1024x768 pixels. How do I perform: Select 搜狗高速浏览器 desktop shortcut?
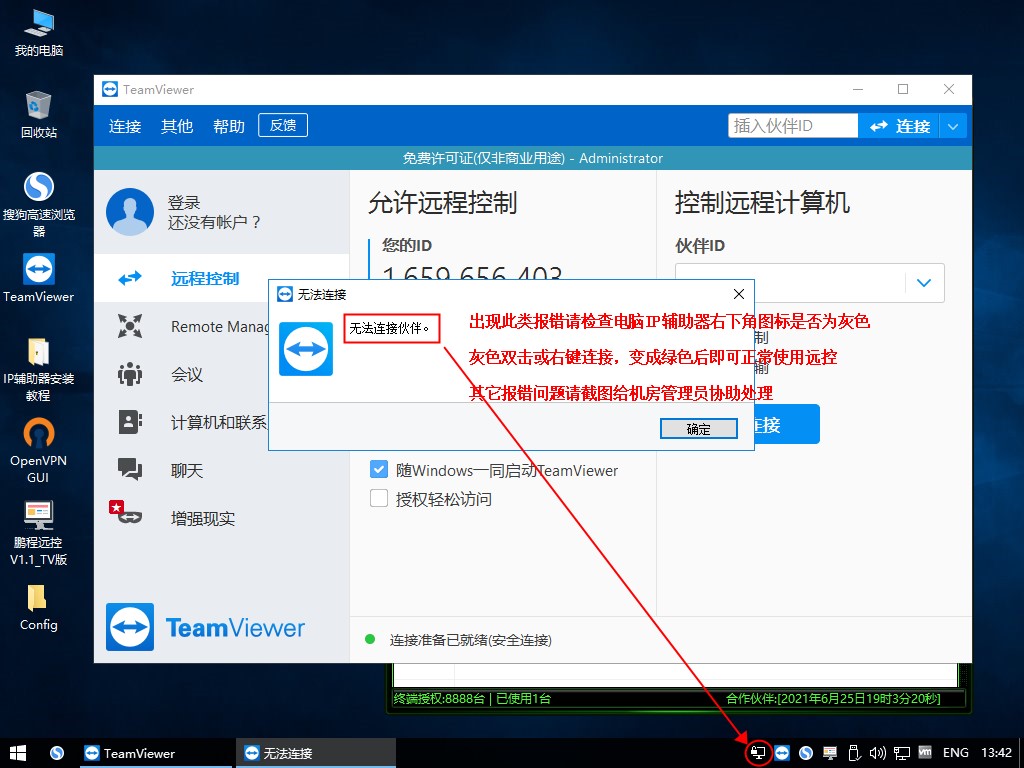tap(39, 204)
